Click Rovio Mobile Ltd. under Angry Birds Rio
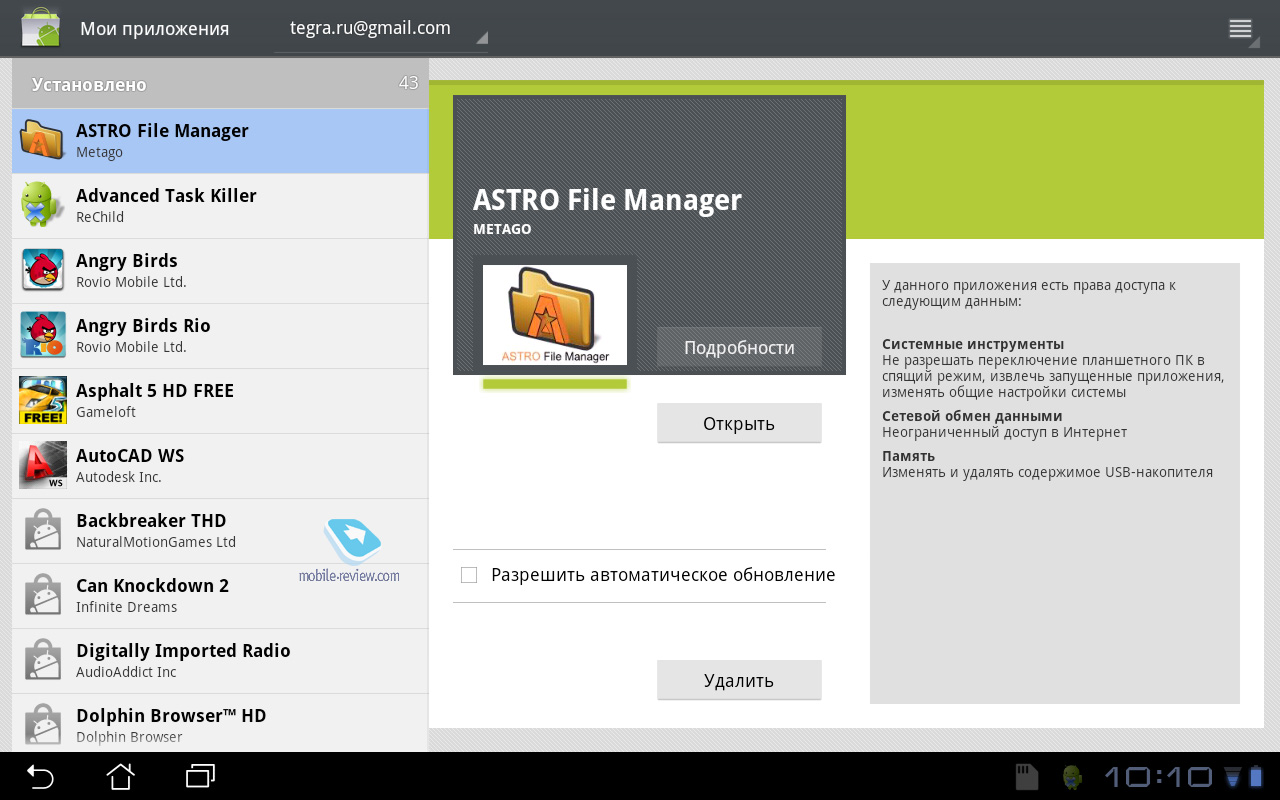This screenshot has width=1280, height=800. [131, 347]
